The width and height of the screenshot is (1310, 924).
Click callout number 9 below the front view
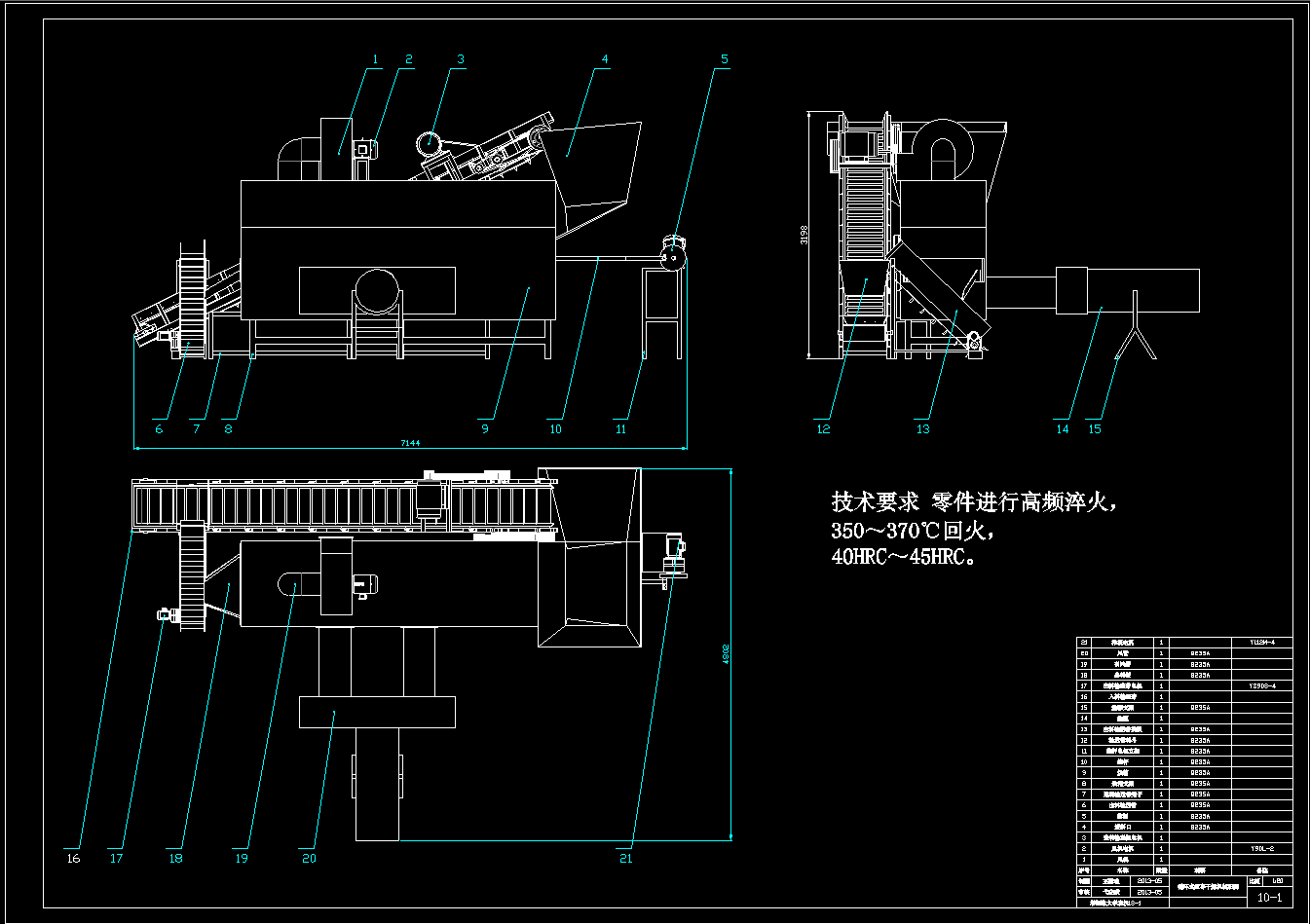pos(484,429)
